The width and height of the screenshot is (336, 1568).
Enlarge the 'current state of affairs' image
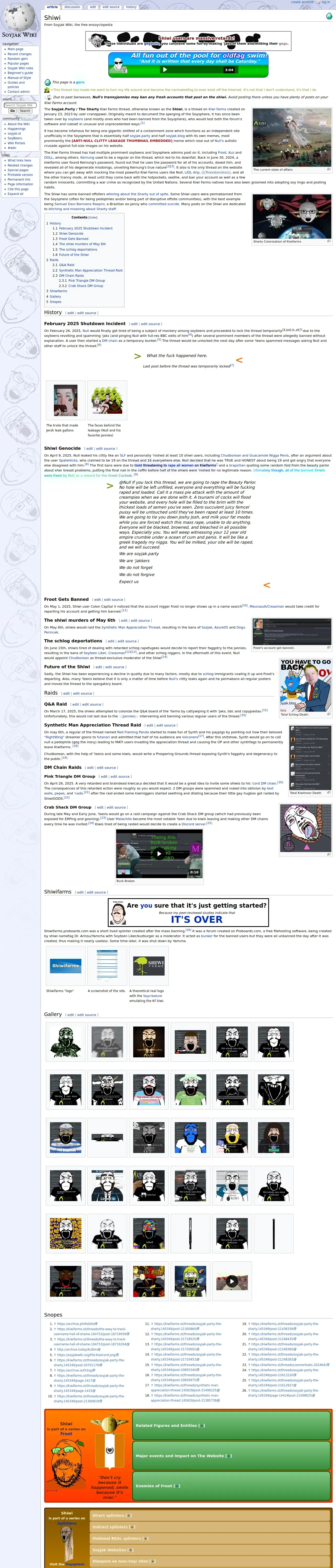click(x=329, y=169)
